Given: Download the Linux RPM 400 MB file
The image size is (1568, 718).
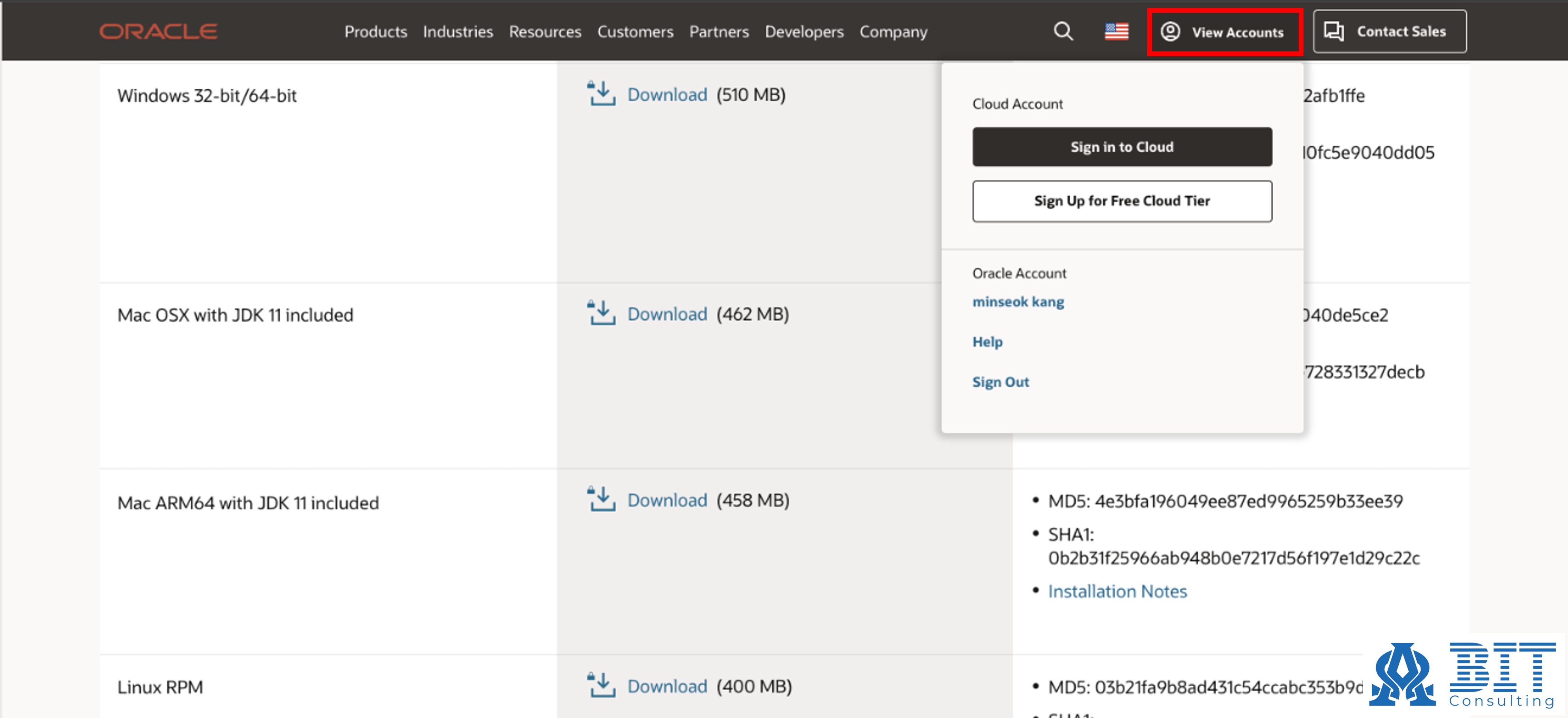Looking at the screenshot, I should click(667, 686).
